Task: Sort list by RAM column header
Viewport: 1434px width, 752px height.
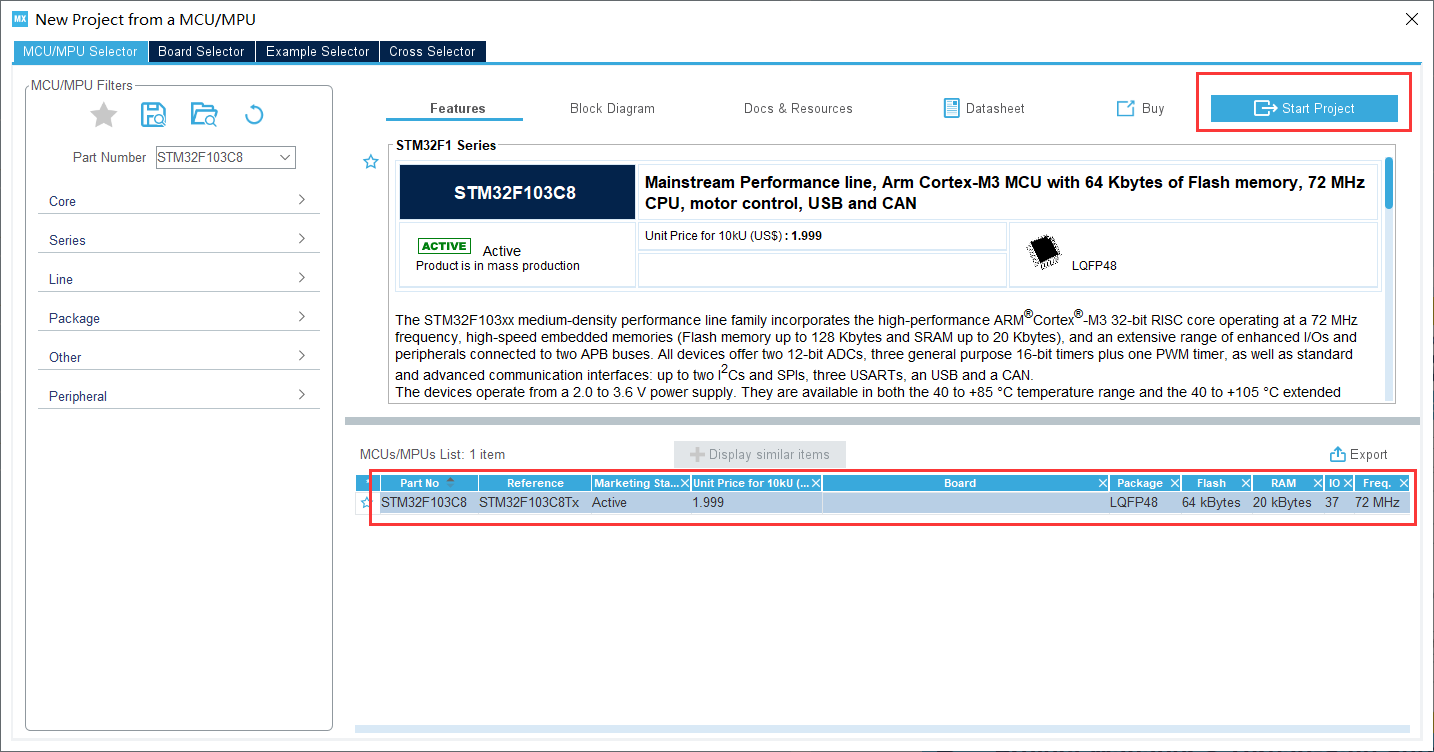Action: [1283, 483]
